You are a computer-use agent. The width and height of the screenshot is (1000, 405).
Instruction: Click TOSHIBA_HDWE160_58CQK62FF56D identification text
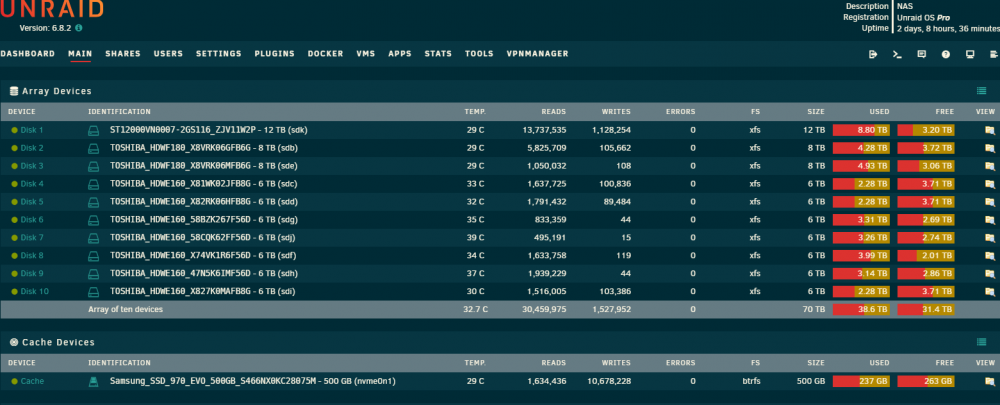point(178,238)
